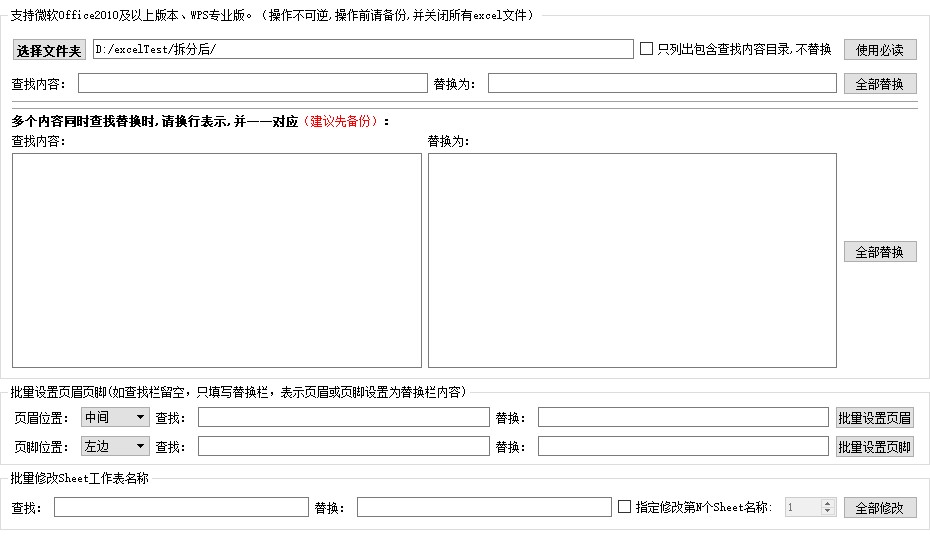Open the 使用必读 button
This screenshot has width=930, height=538.
click(880, 50)
